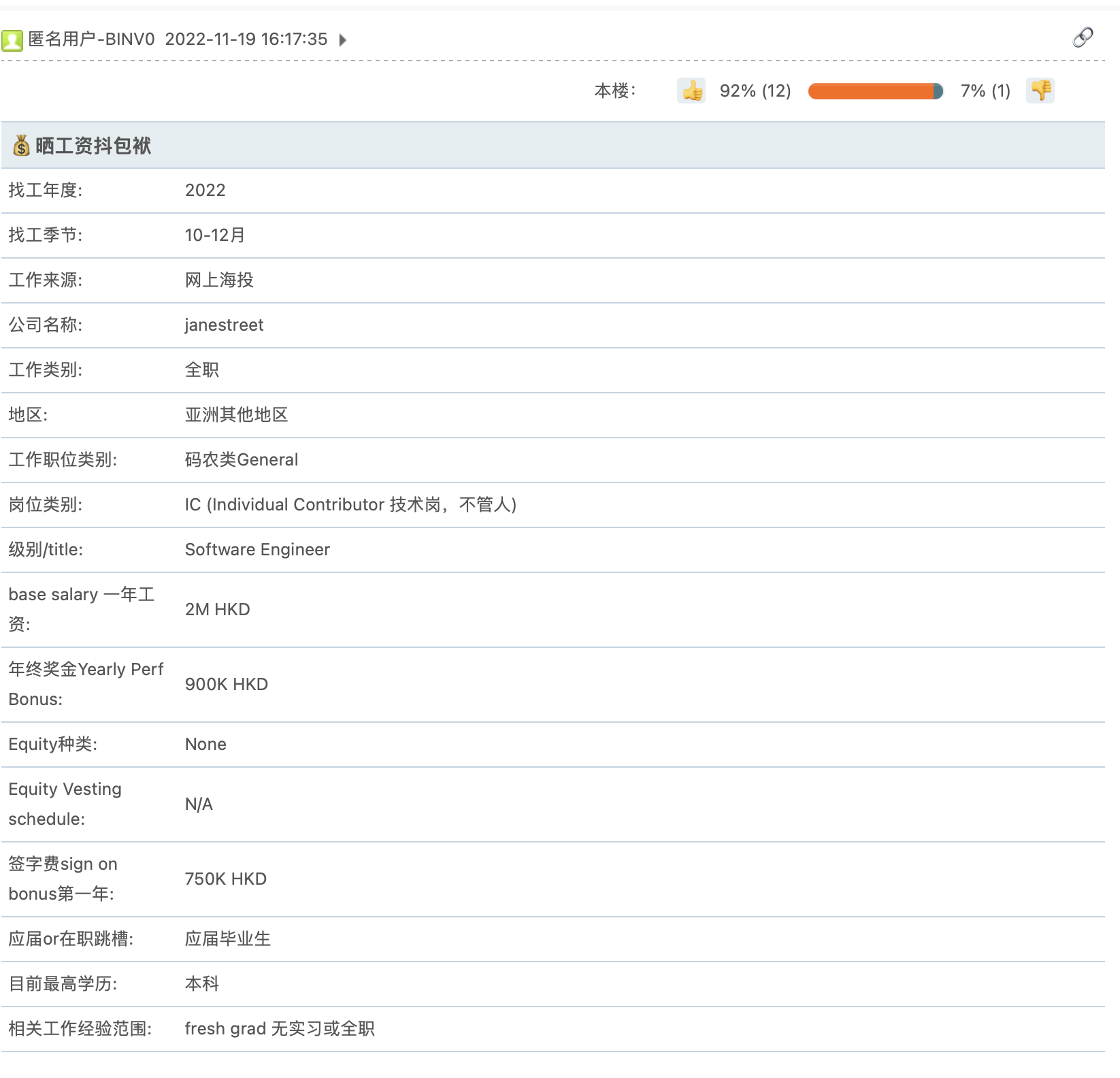
Task: Click the post timestamp 2022-11-19 16:17:35
Action: coord(246,39)
